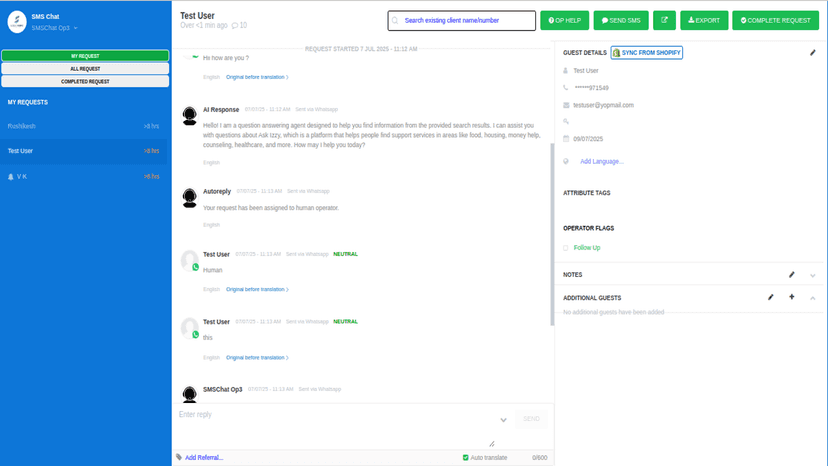Viewport: 828px width, 466px height.
Task: Click the tag icon near Add Referral
Action: [179, 457]
